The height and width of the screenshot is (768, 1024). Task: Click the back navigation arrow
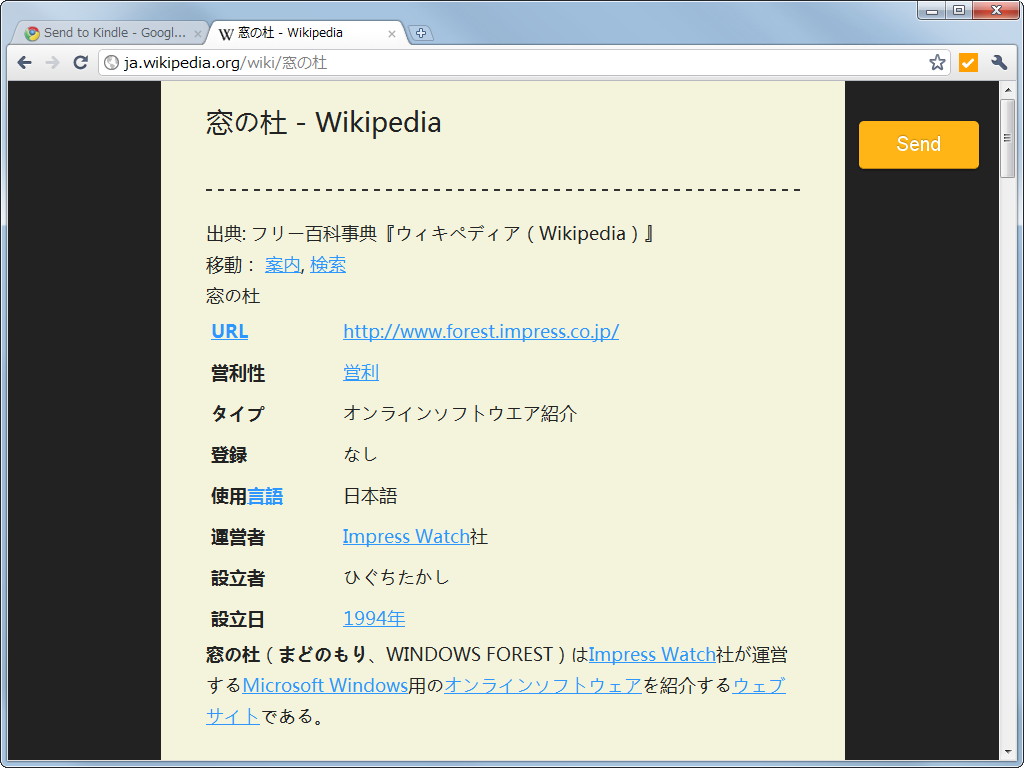coord(24,62)
